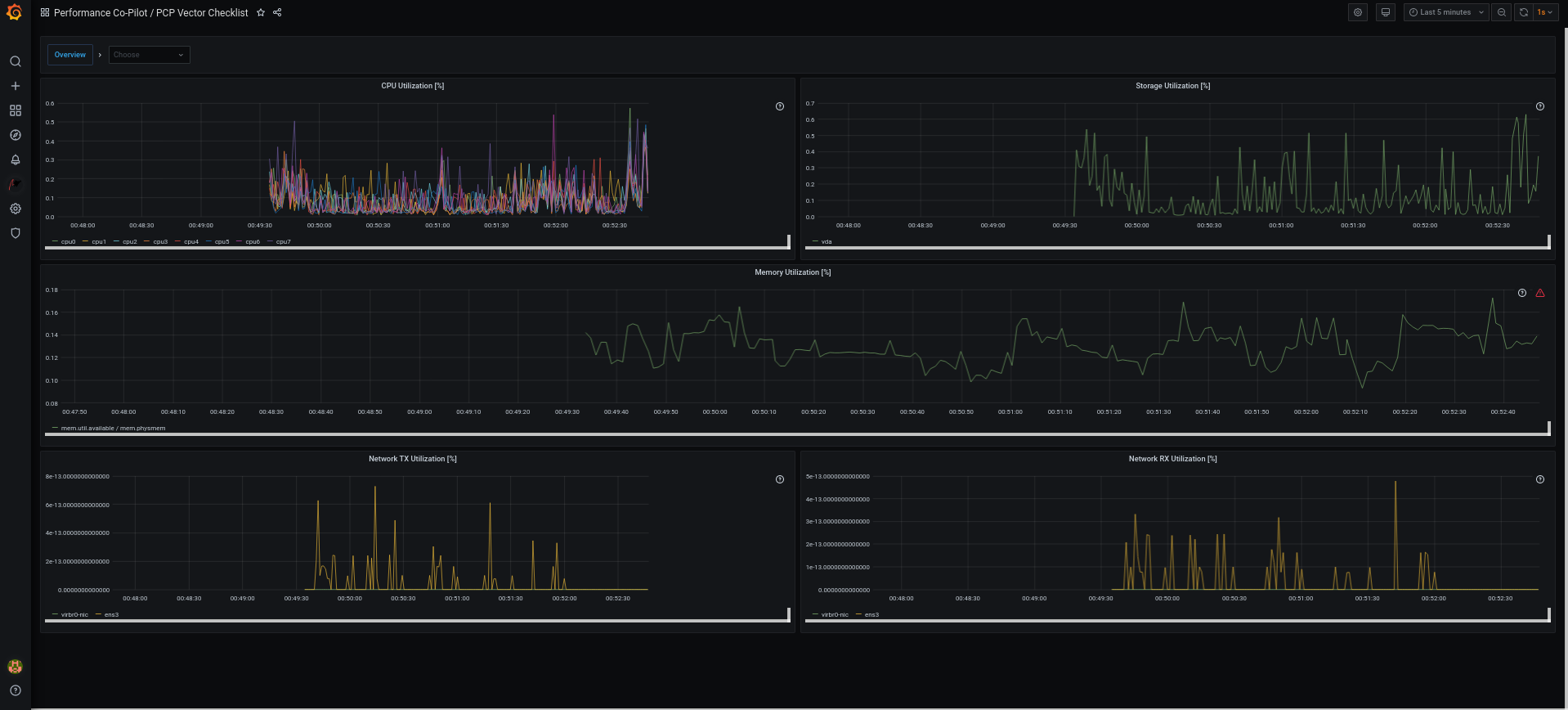This screenshot has height=710, width=1568.
Task: Open the 1s refresh interval dropdown
Action: point(1544,12)
